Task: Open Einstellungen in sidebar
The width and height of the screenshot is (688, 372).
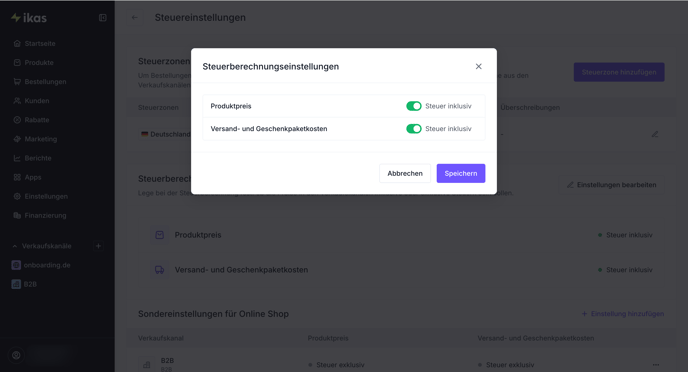Action: (x=46, y=197)
